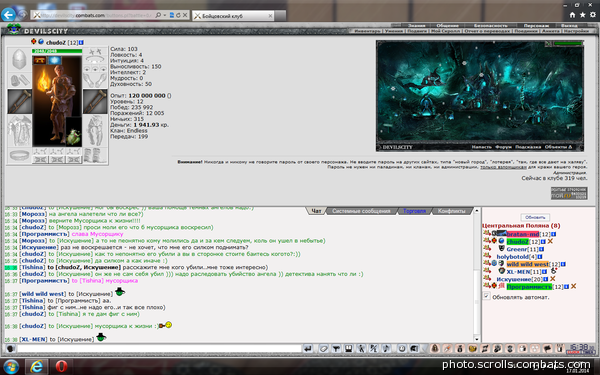
Task: Toggle the Обновлять автомат. checkbox
Action: click(486, 296)
